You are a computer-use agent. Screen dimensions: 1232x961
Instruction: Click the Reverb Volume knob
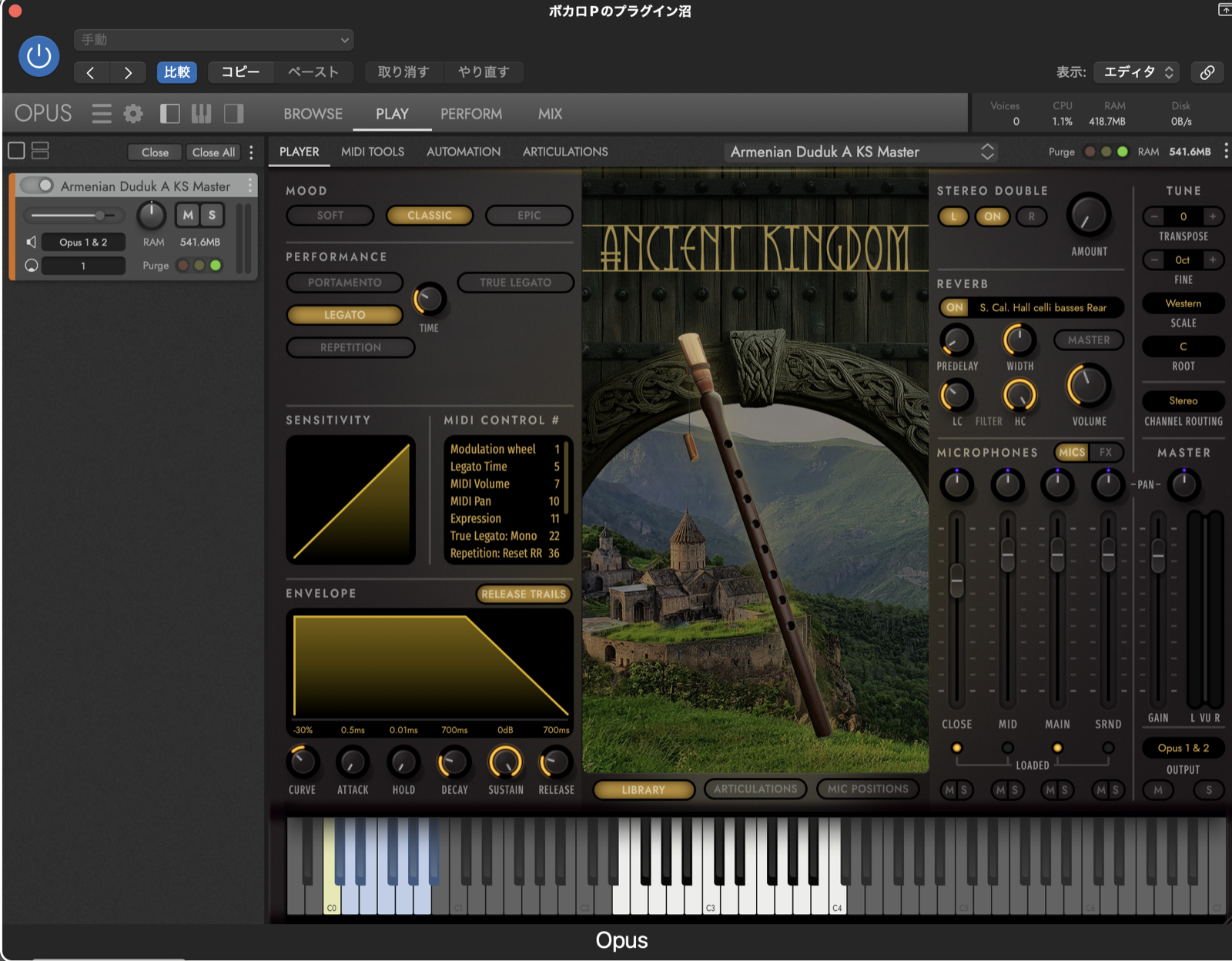tap(1088, 386)
